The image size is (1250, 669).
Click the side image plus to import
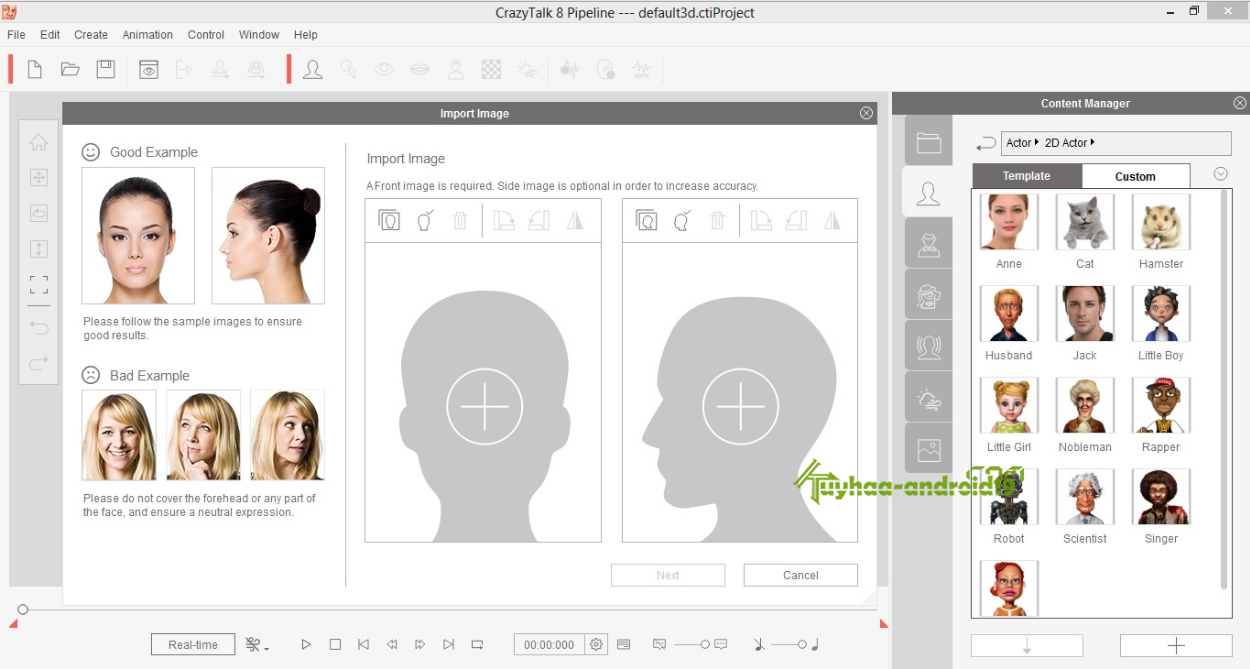click(x=740, y=406)
